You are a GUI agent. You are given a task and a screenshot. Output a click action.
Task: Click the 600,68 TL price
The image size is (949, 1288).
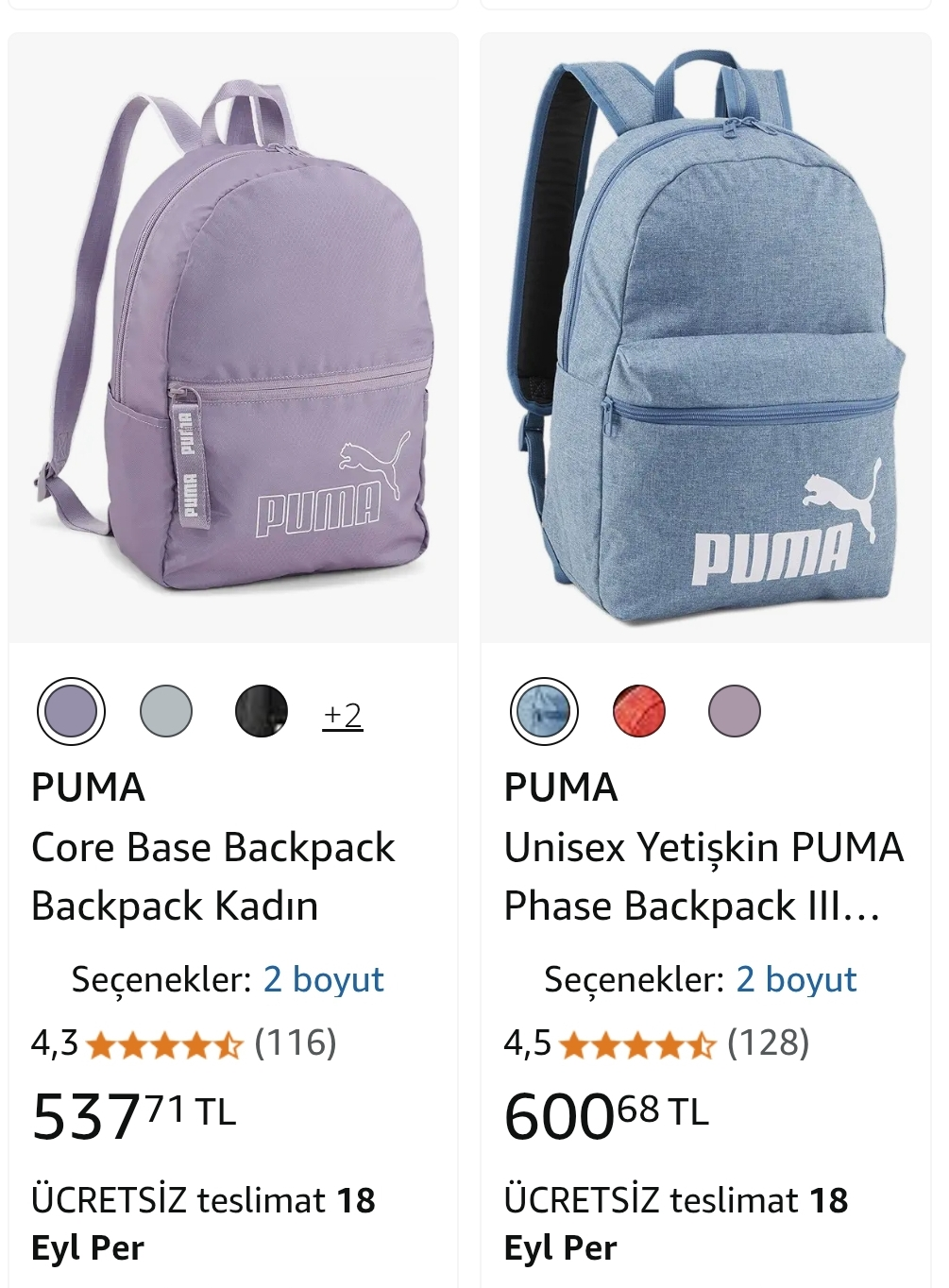click(x=607, y=1115)
